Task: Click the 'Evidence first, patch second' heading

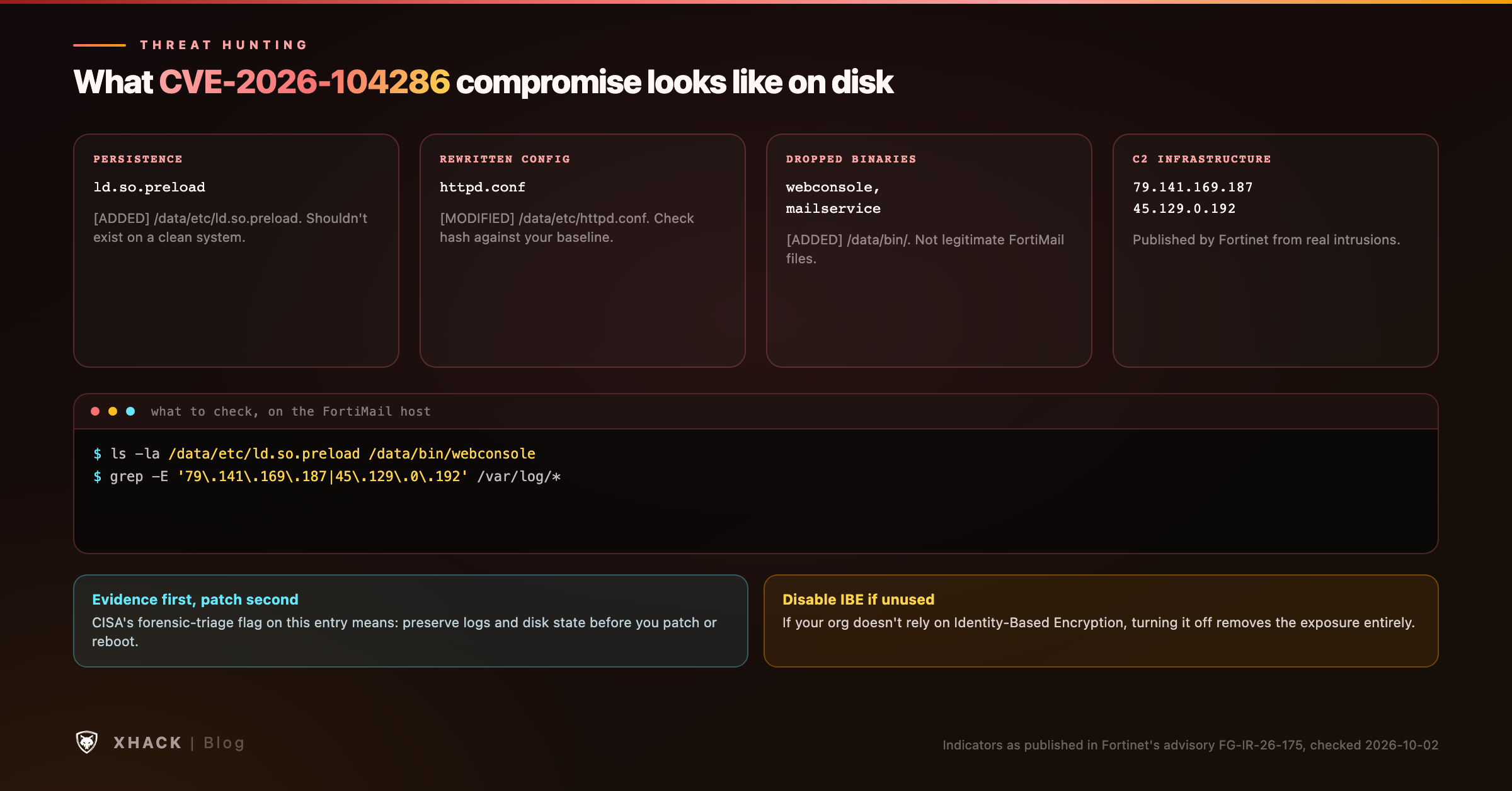Action: coord(195,600)
